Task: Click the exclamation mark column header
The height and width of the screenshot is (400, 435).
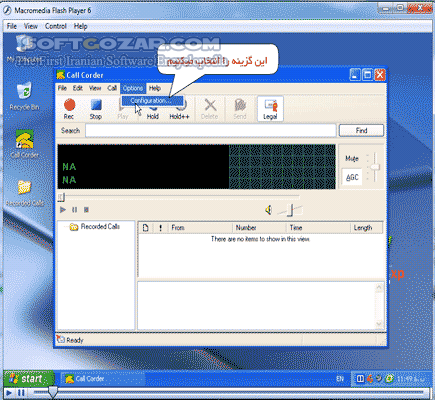Action: tap(160, 228)
